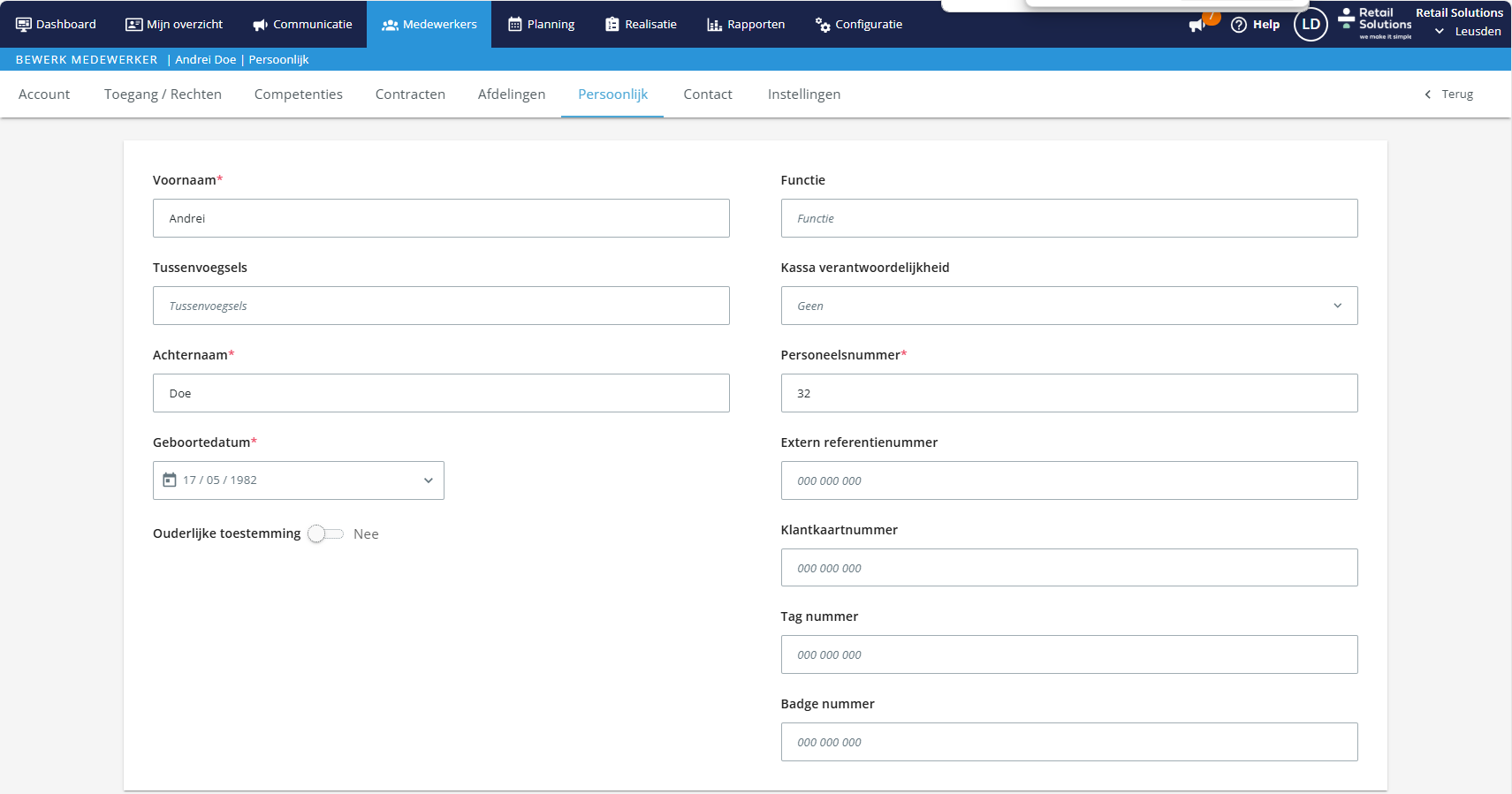Toggle the Ouderlijke toestemming switch

[325, 533]
